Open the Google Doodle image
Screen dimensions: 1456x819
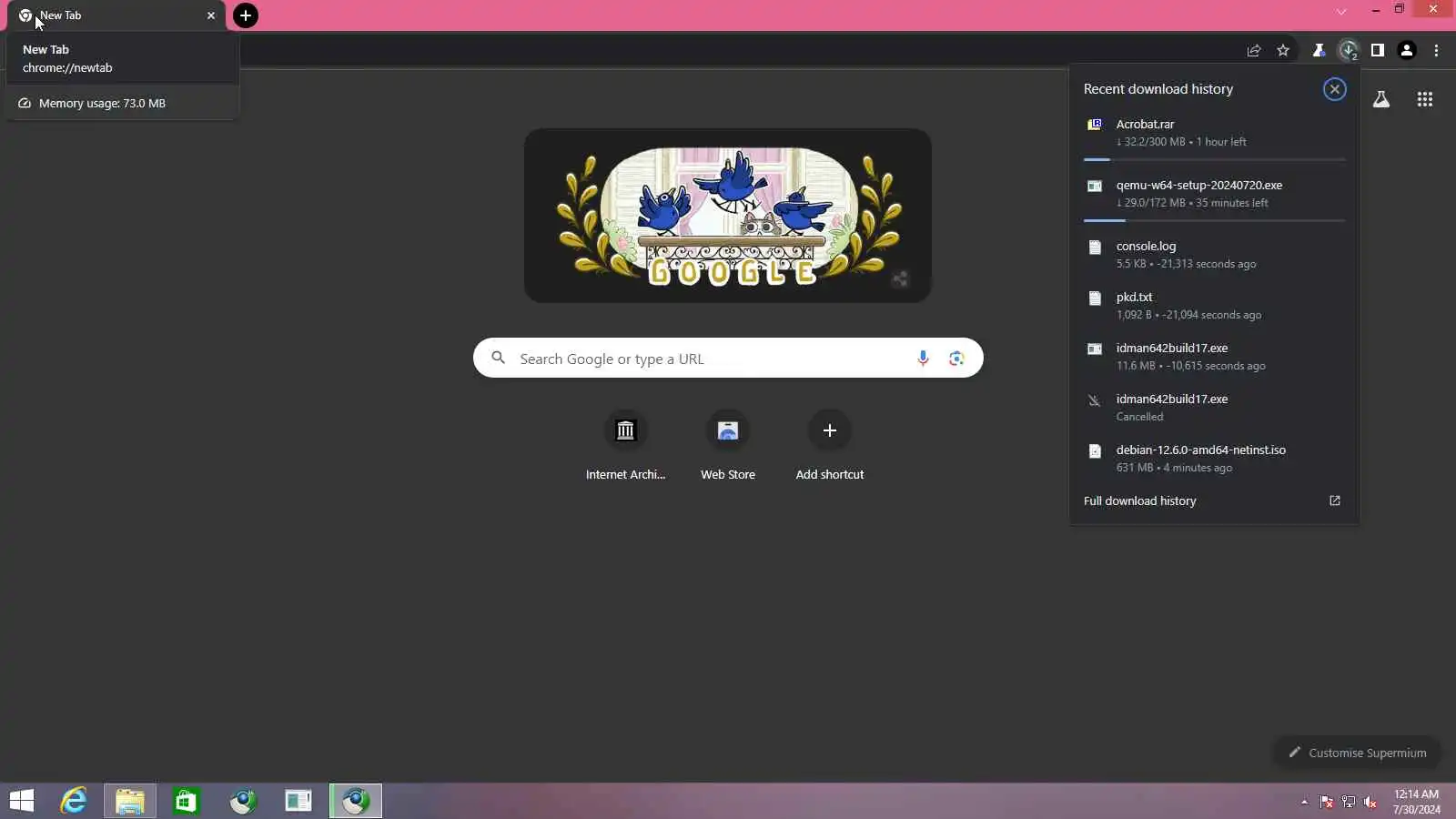728,216
